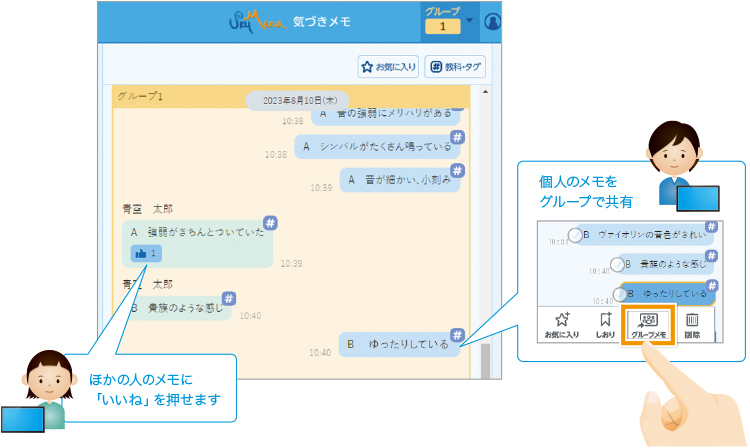Viewport: 750px width, 448px height.
Task: Open the グループ 1 dropdown arrow
Action: (469, 20)
